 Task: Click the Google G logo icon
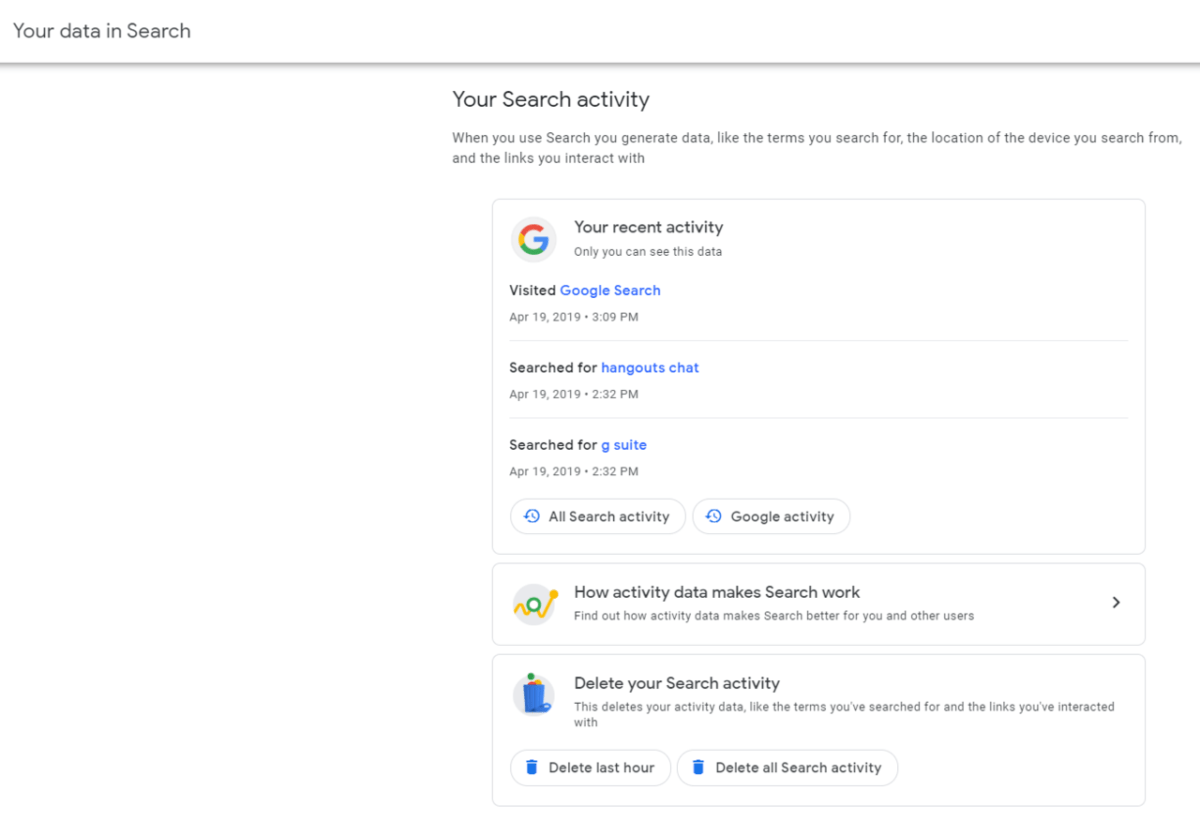pos(534,240)
